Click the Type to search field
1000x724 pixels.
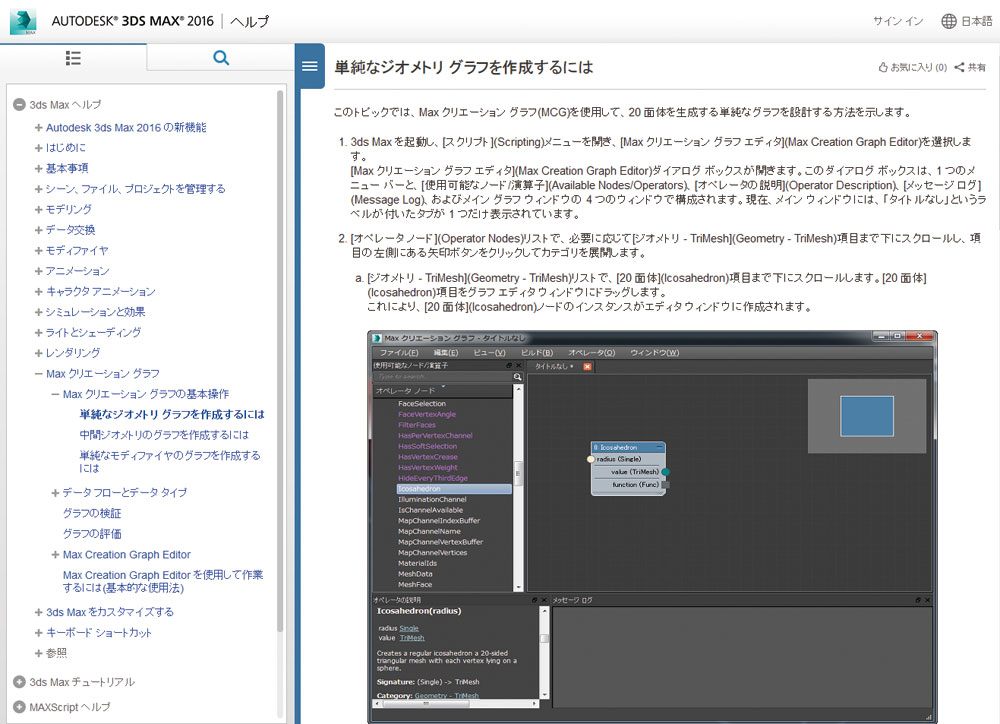[x=443, y=377]
